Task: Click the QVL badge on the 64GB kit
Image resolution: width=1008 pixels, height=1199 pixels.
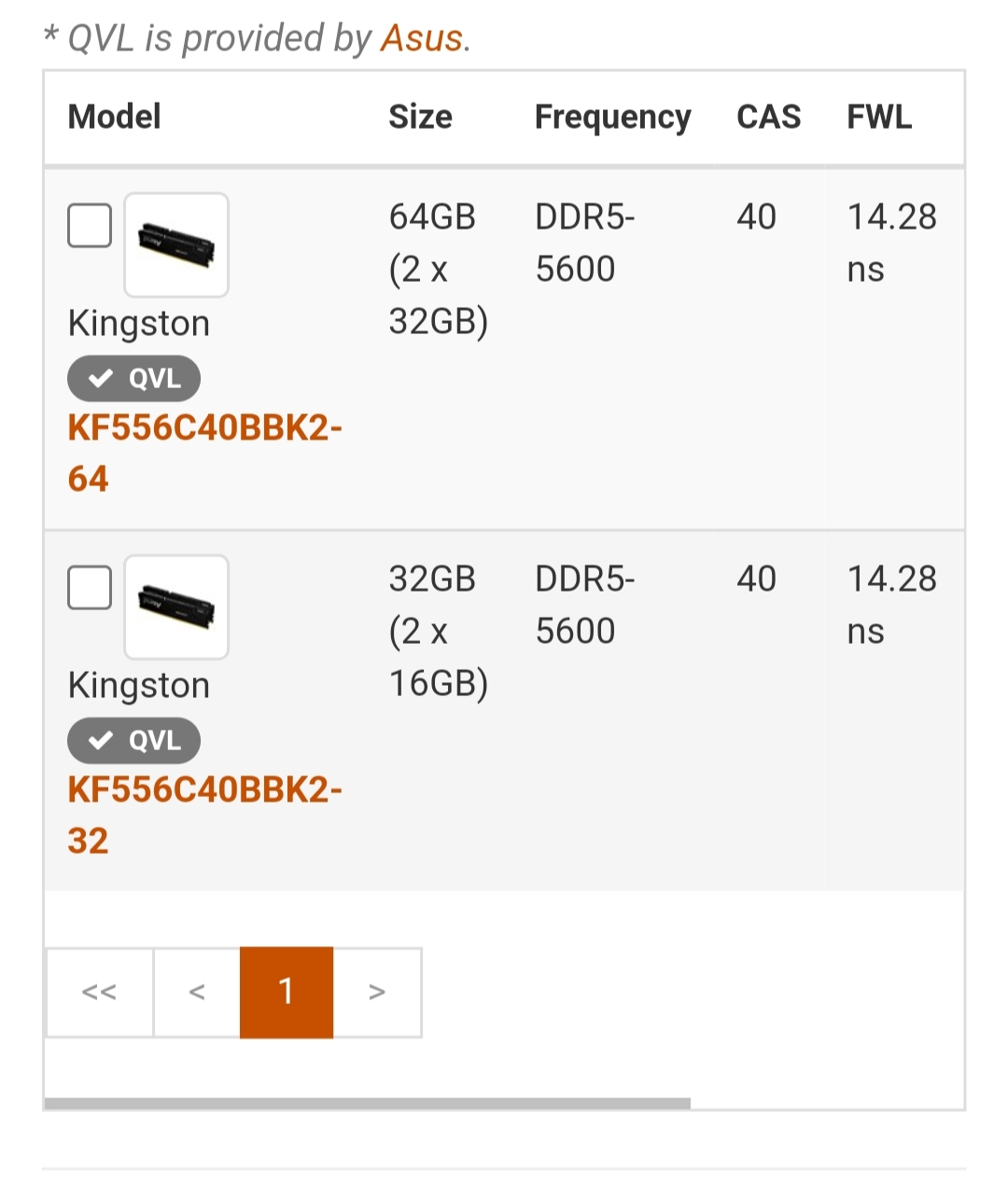Action: pos(133,379)
